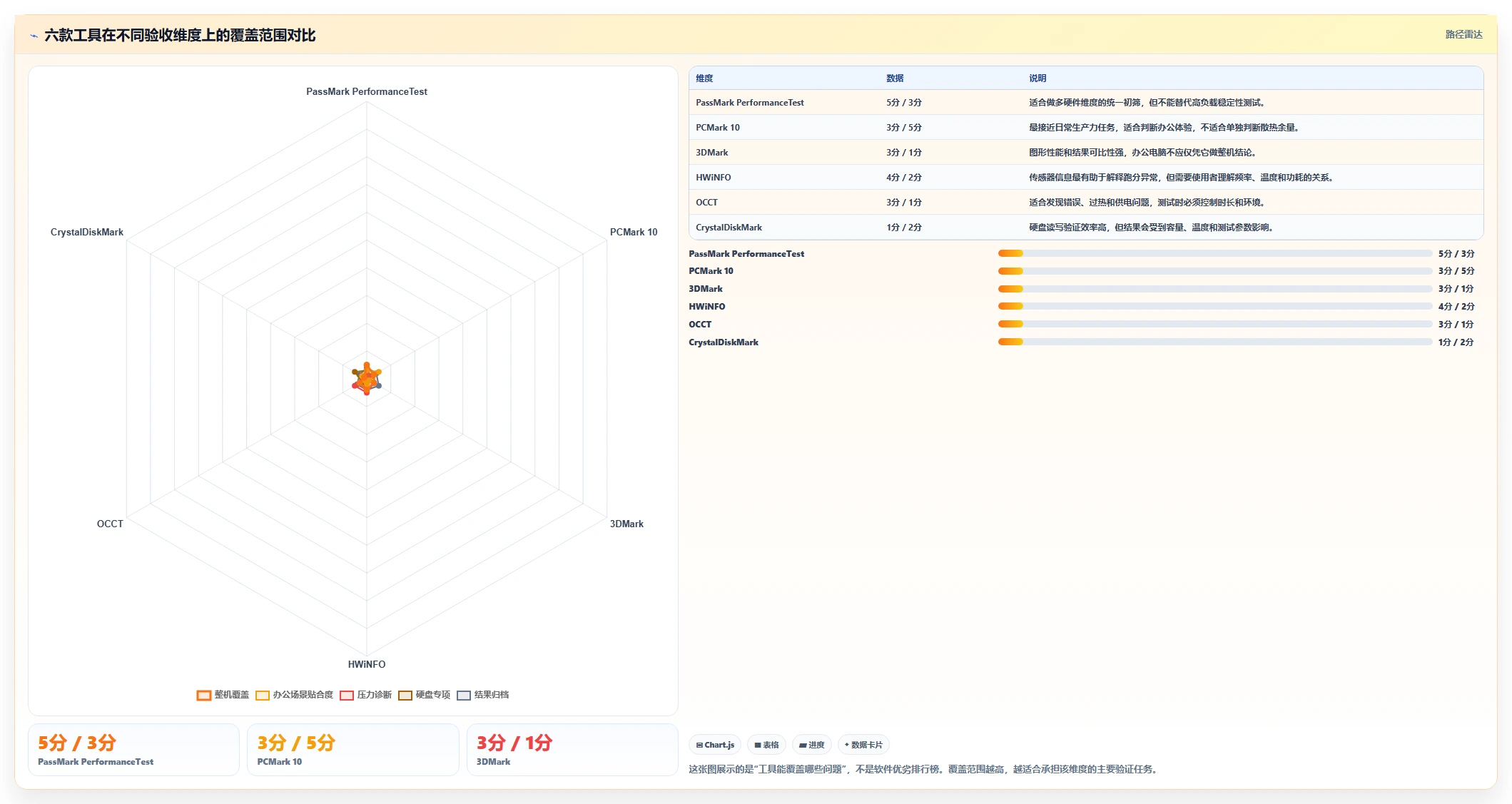Click the HWiNFO progress bar

(1215, 306)
